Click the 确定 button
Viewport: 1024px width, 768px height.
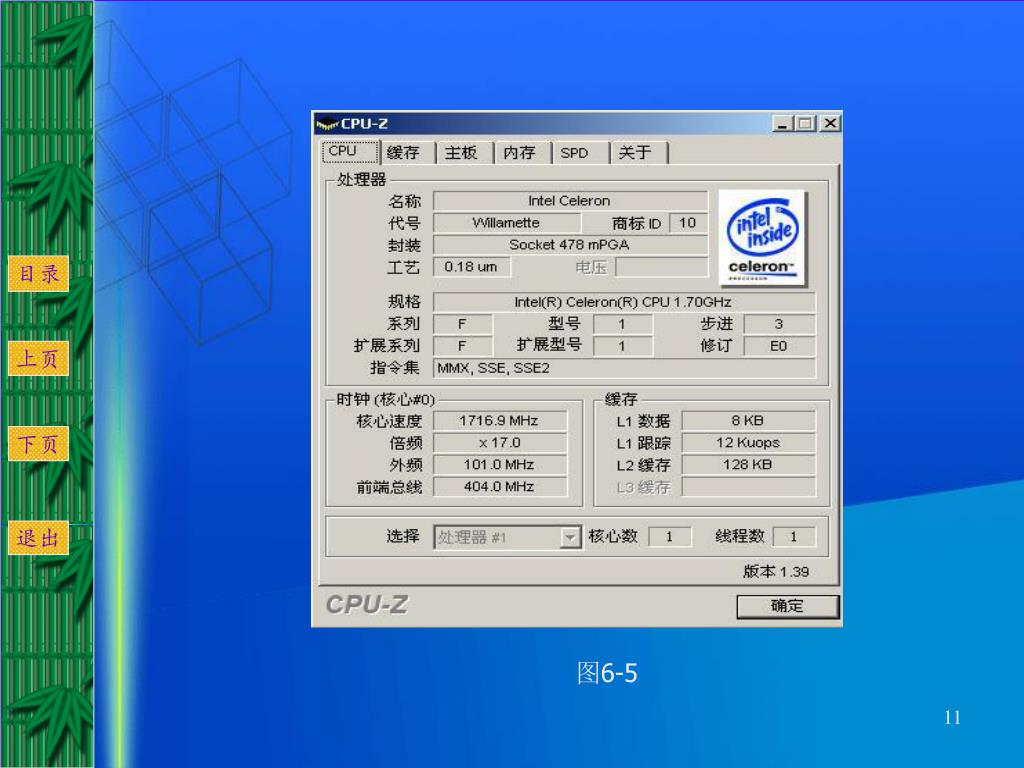pos(787,605)
